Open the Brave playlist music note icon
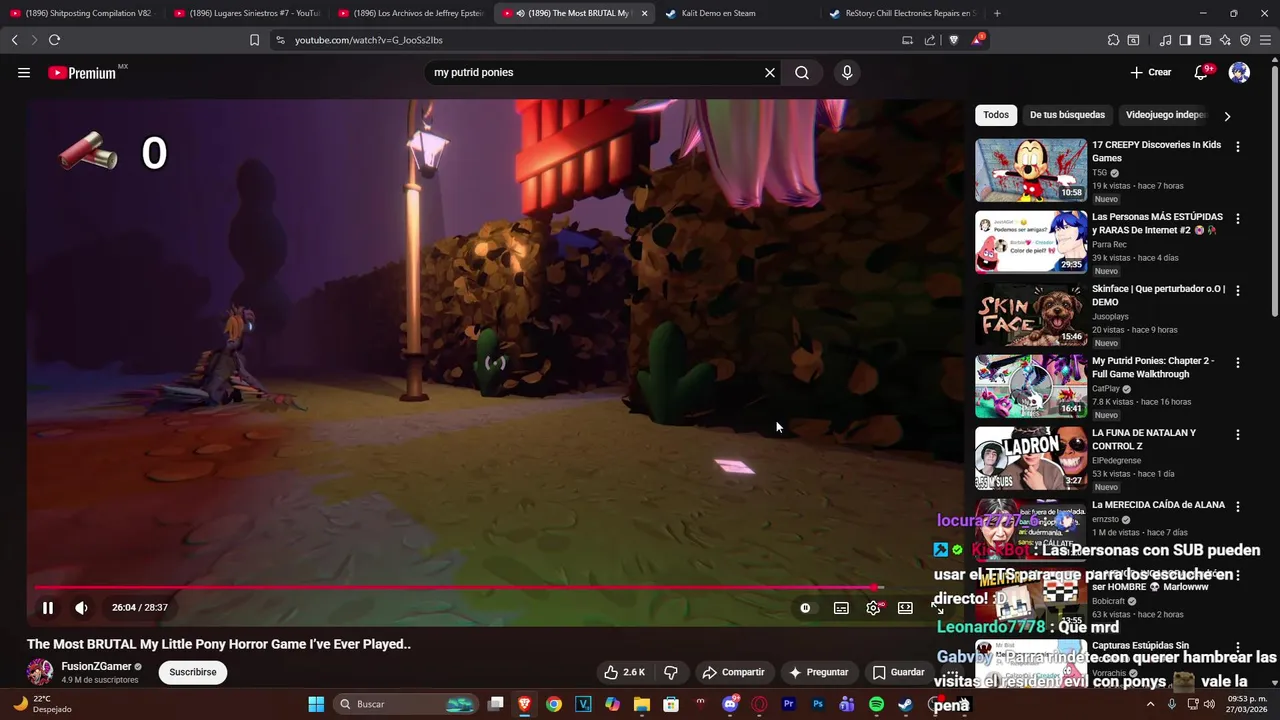Screen dimensions: 1280x720 coord(1165,40)
